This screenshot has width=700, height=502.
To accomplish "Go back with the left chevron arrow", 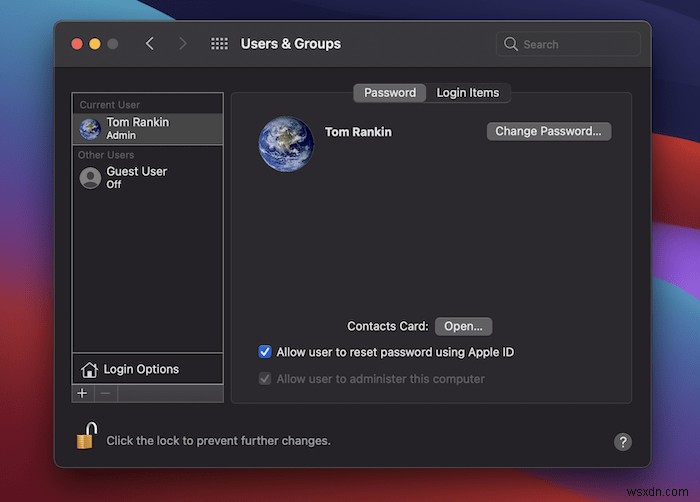I will point(150,44).
